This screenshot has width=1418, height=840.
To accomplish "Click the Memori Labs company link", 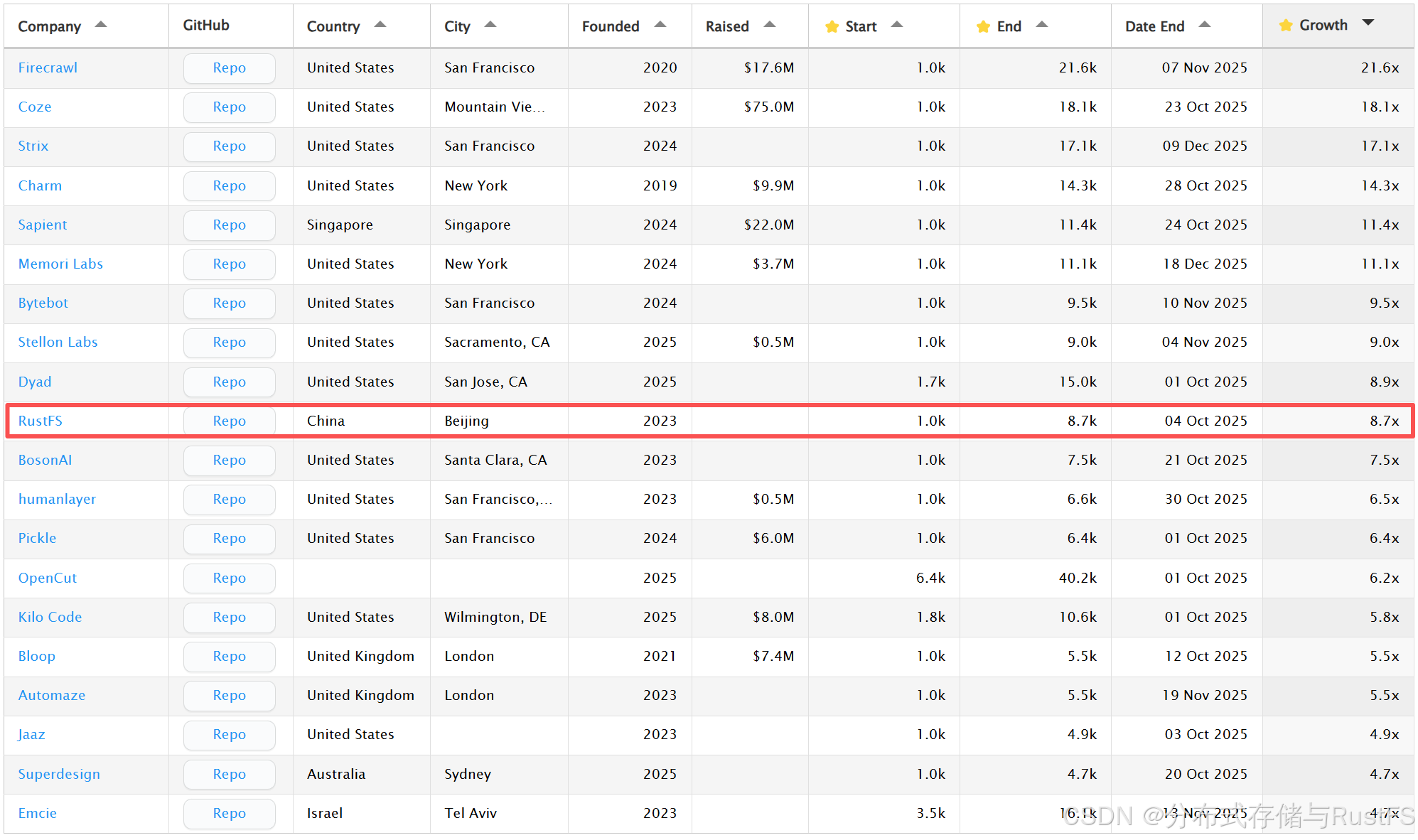I will tap(60, 264).
